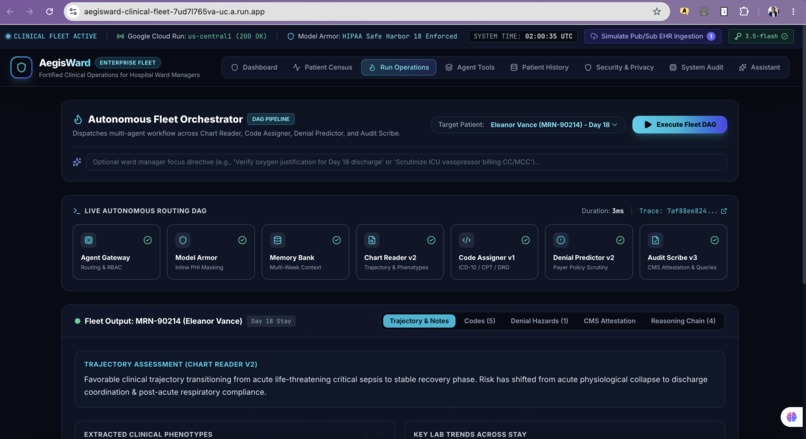Click the terminal prompt icon by Live Autonomous Routing DAG
This screenshot has width=806, height=439.
point(77,211)
